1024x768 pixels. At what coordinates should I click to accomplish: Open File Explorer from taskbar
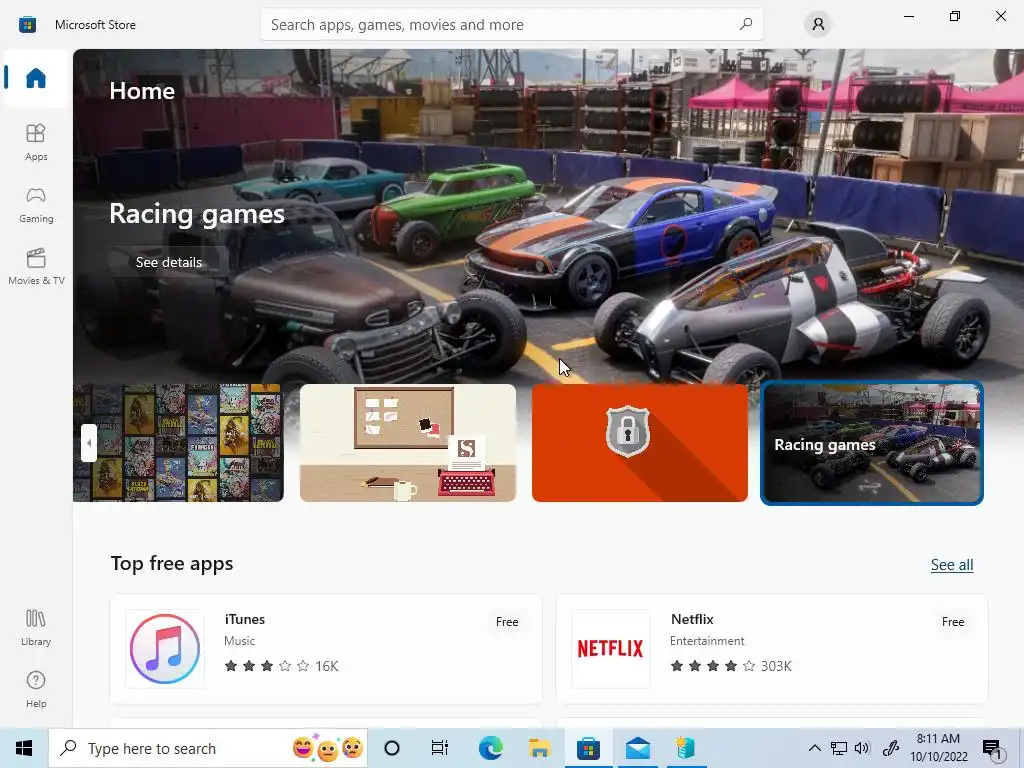coord(539,748)
